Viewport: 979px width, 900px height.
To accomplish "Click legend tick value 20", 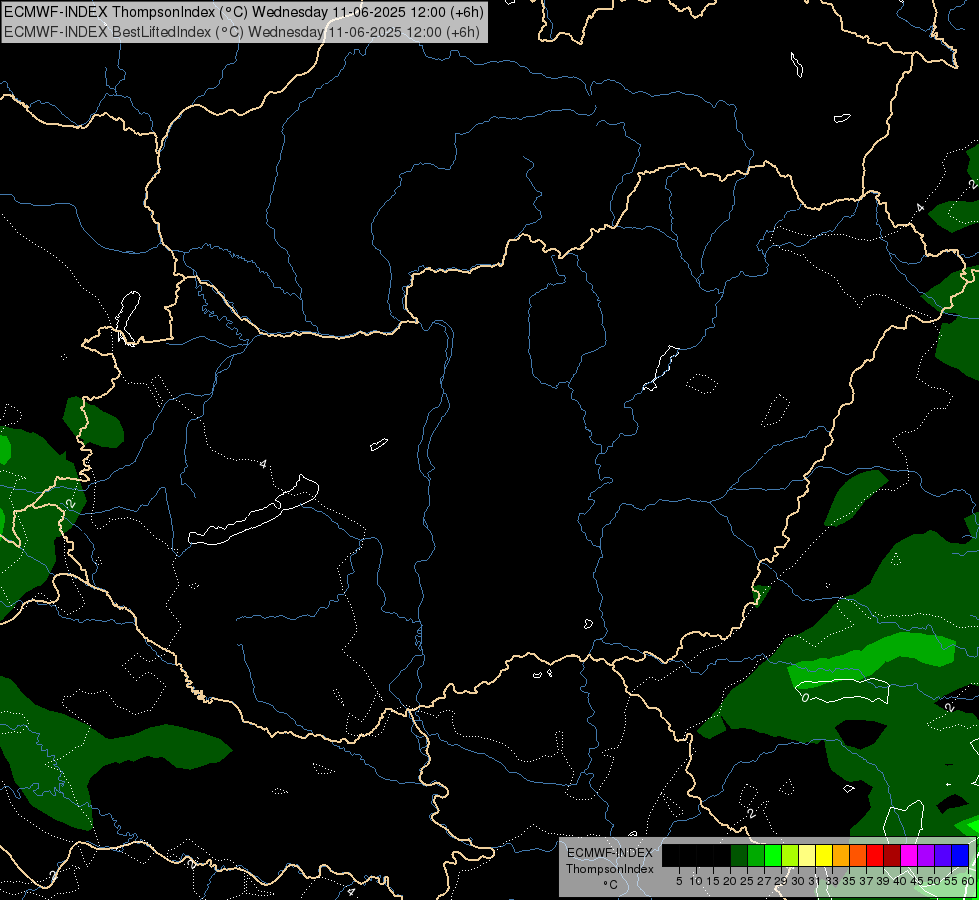I will 730,881.
